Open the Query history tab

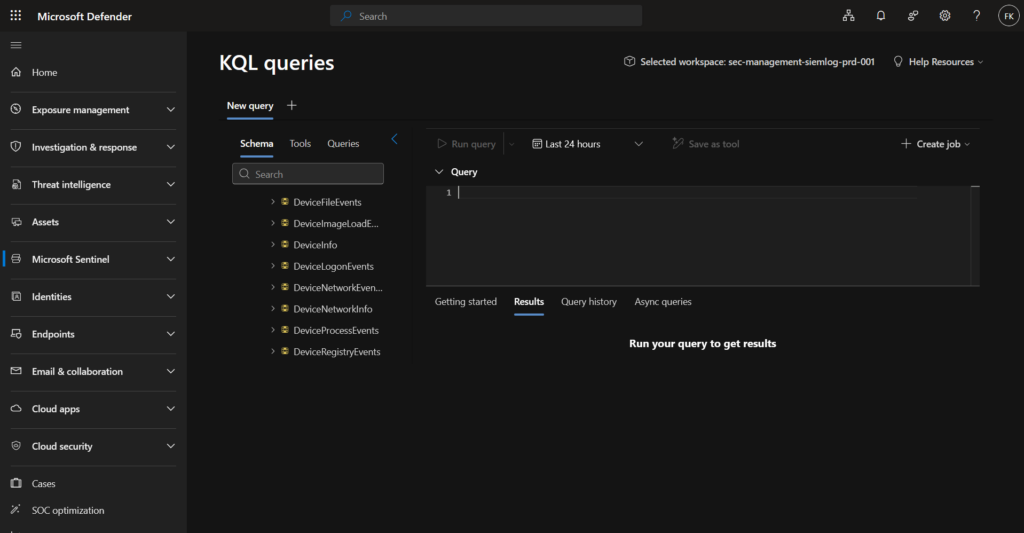[588, 302]
